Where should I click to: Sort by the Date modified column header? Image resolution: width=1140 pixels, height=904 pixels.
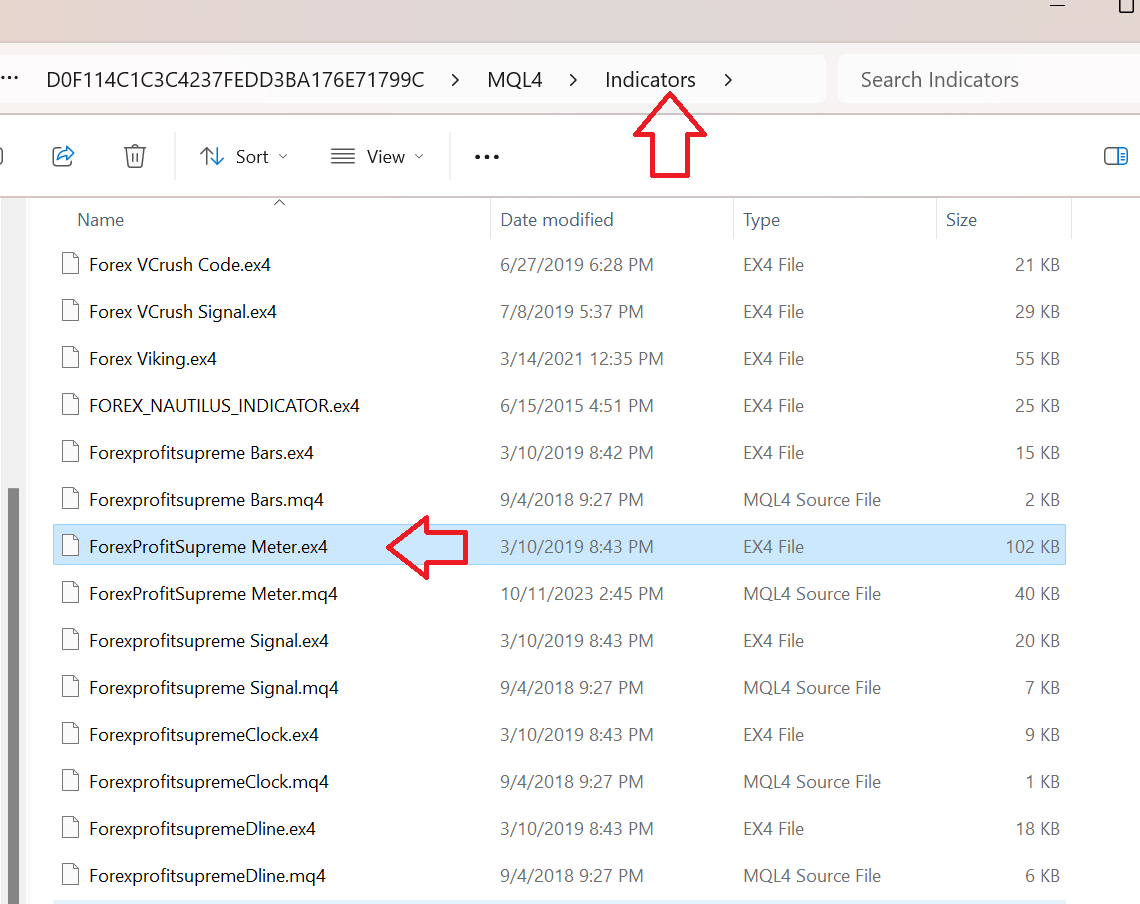pyautogui.click(x=557, y=220)
